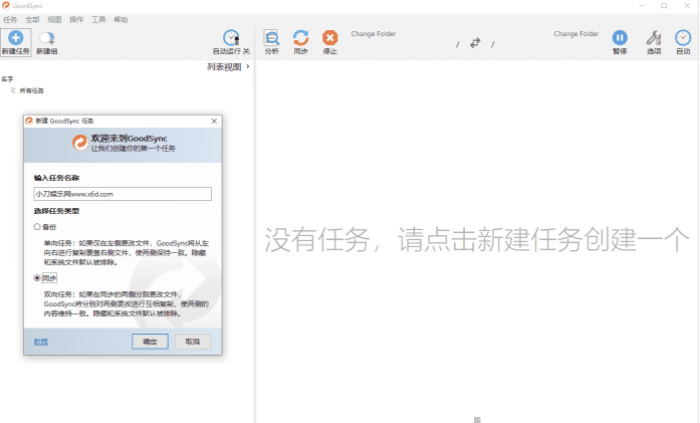Open the 操作 menu

[x=76, y=20]
